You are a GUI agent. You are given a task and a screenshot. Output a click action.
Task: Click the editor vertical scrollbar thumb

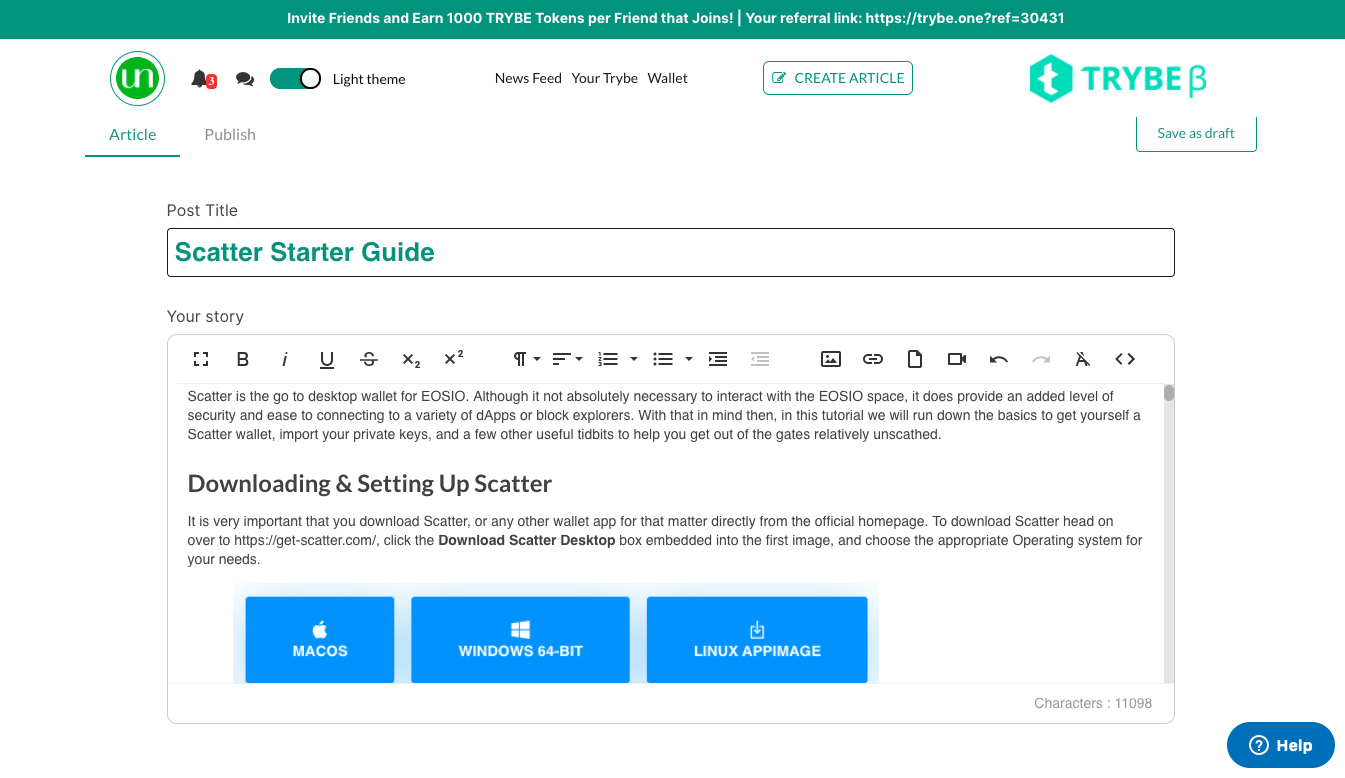pyautogui.click(x=1169, y=393)
